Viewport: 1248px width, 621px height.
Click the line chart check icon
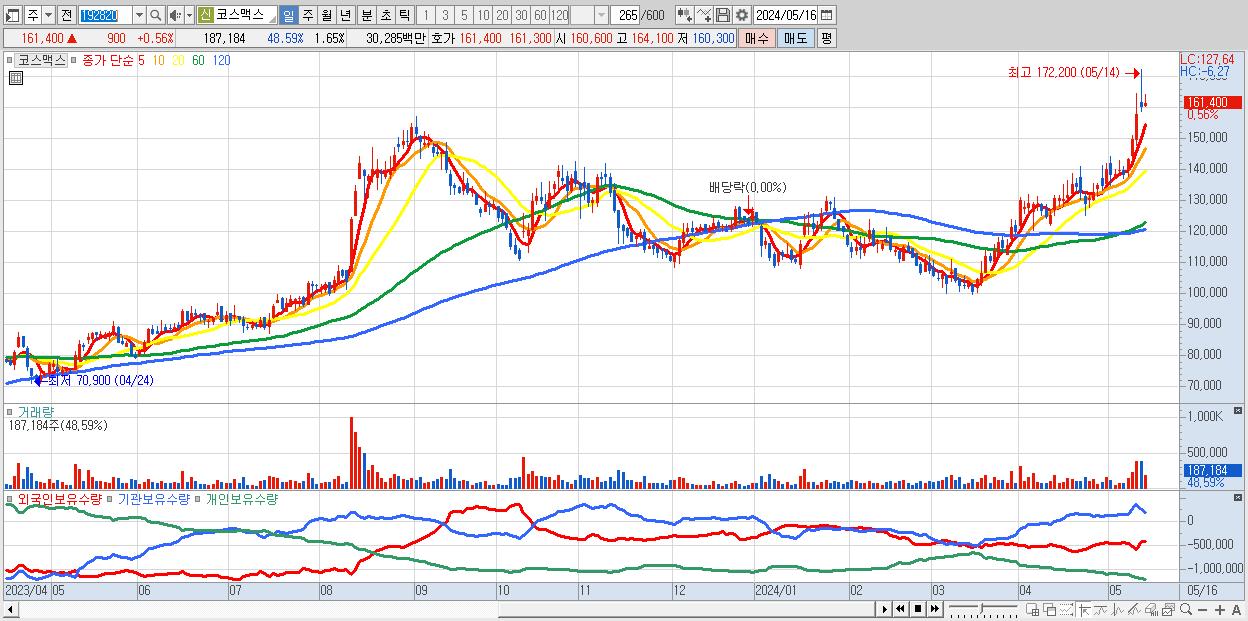click(704, 16)
